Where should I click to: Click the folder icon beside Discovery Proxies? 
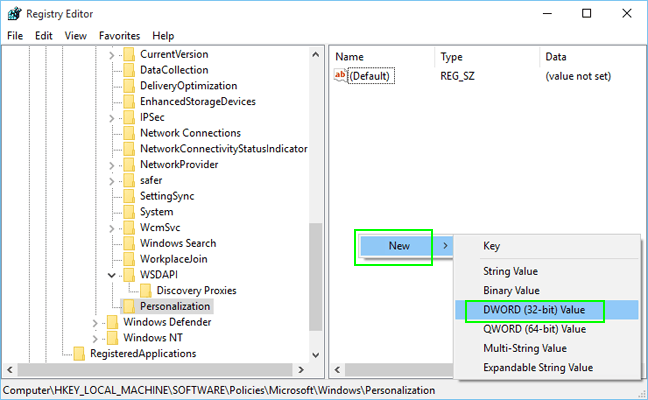pyautogui.click(x=145, y=290)
